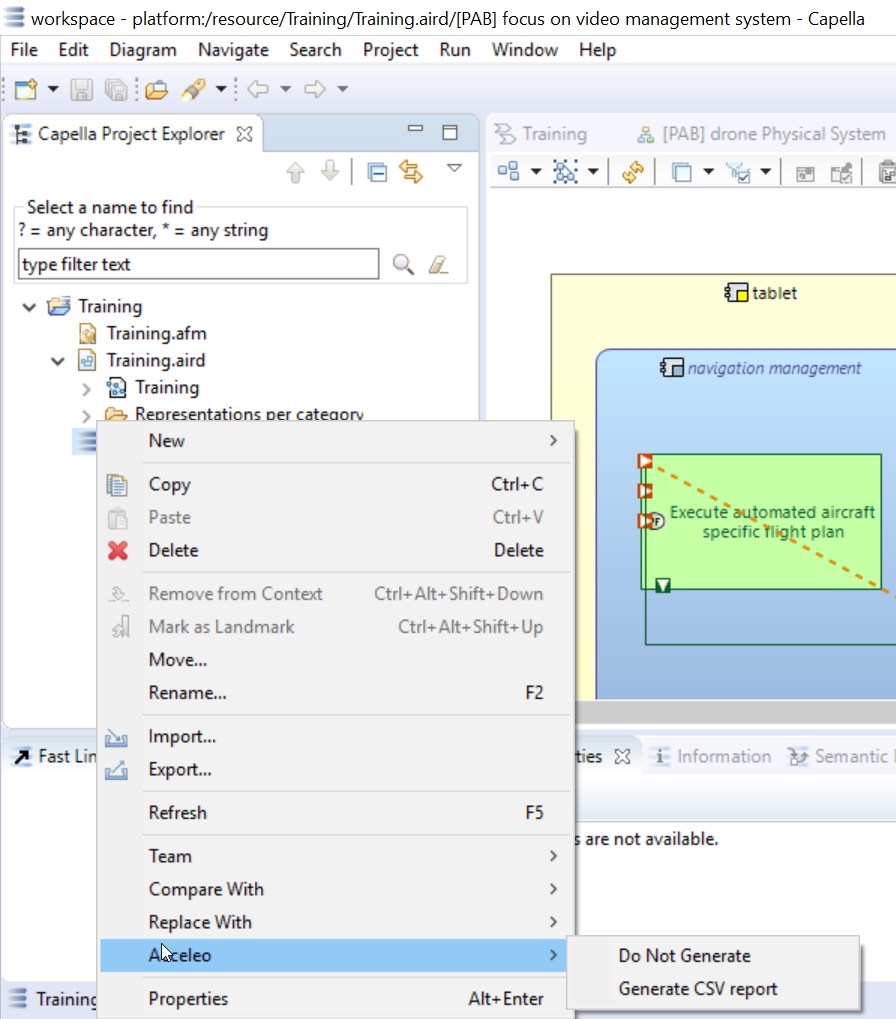The height and width of the screenshot is (1019, 896).
Task: Expand the Training model node under Training.aird
Action: (x=86, y=389)
